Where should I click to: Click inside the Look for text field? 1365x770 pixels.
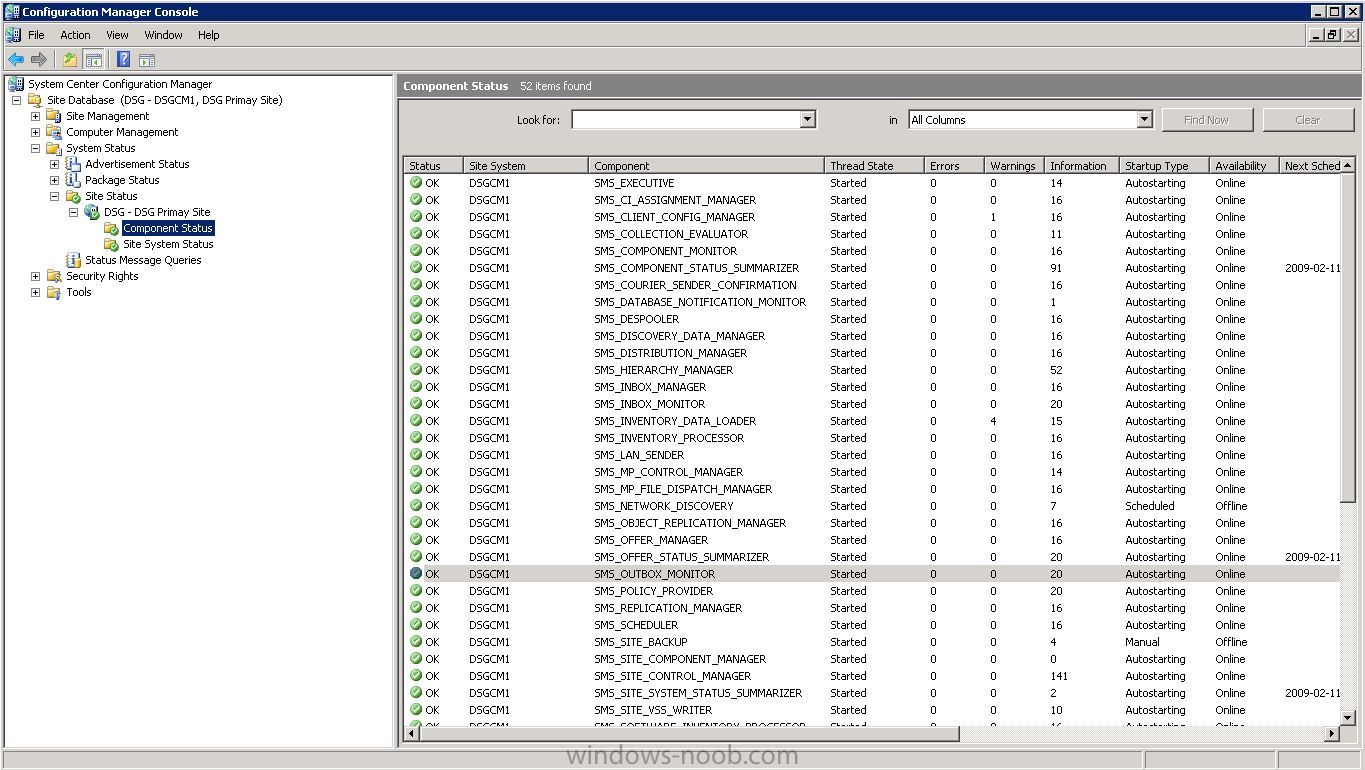point(686,120)
